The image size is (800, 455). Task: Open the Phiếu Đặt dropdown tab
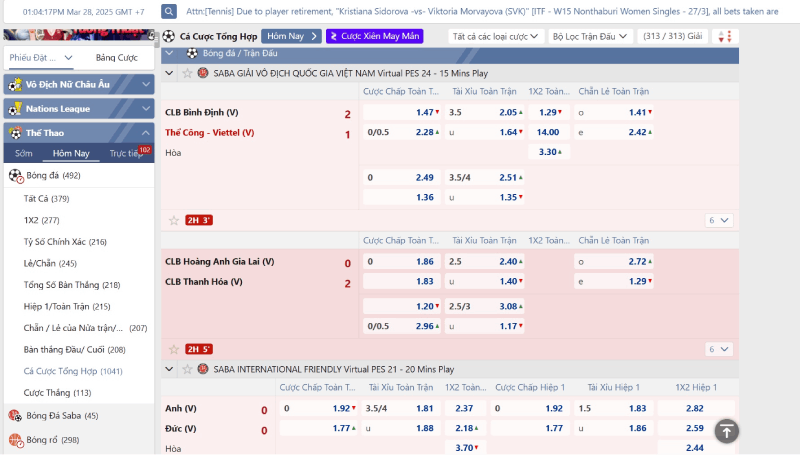click(x=41, y=58)
